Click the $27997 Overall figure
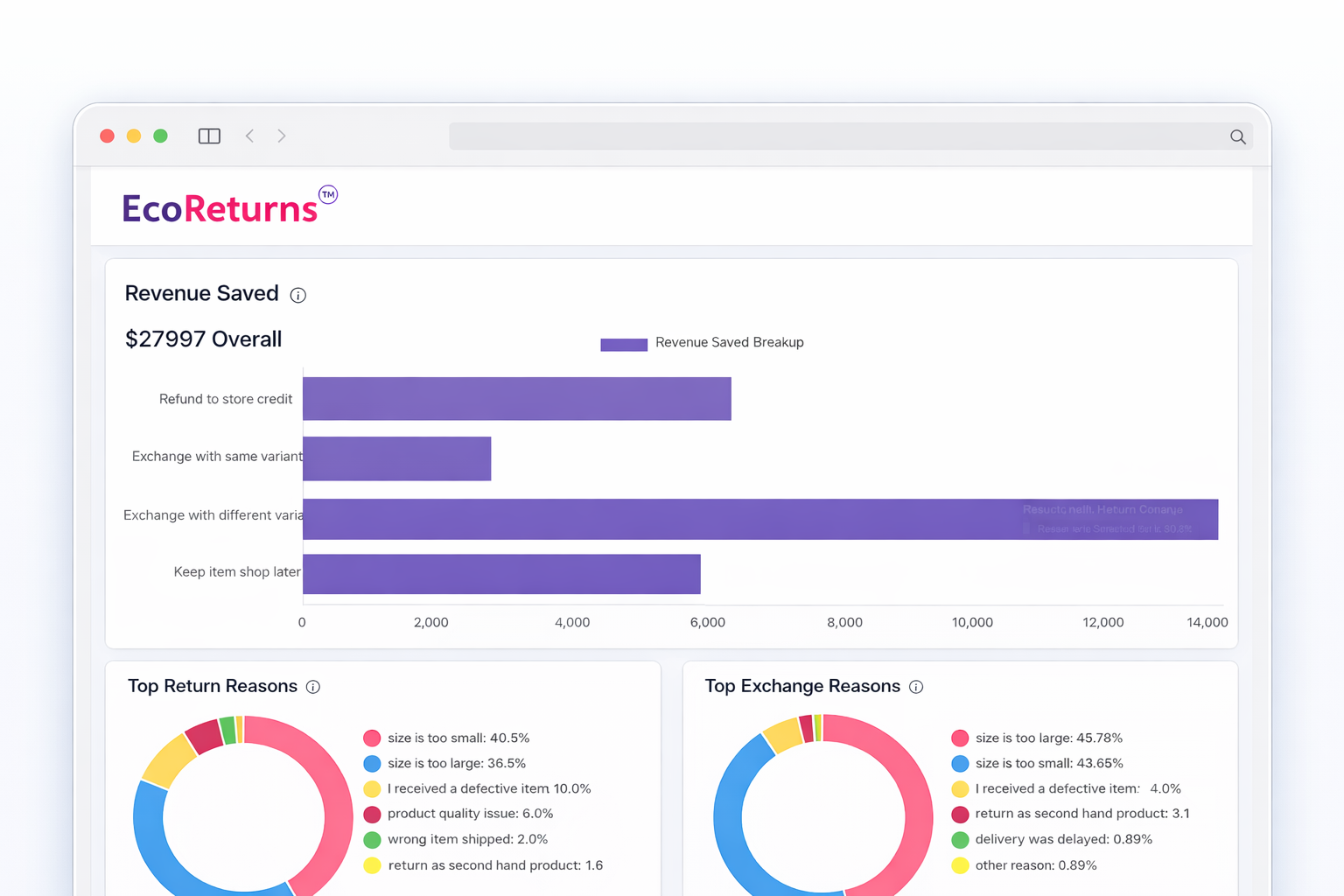Image resolution: width=1344 pixels, height=896 pixels. 203,339
